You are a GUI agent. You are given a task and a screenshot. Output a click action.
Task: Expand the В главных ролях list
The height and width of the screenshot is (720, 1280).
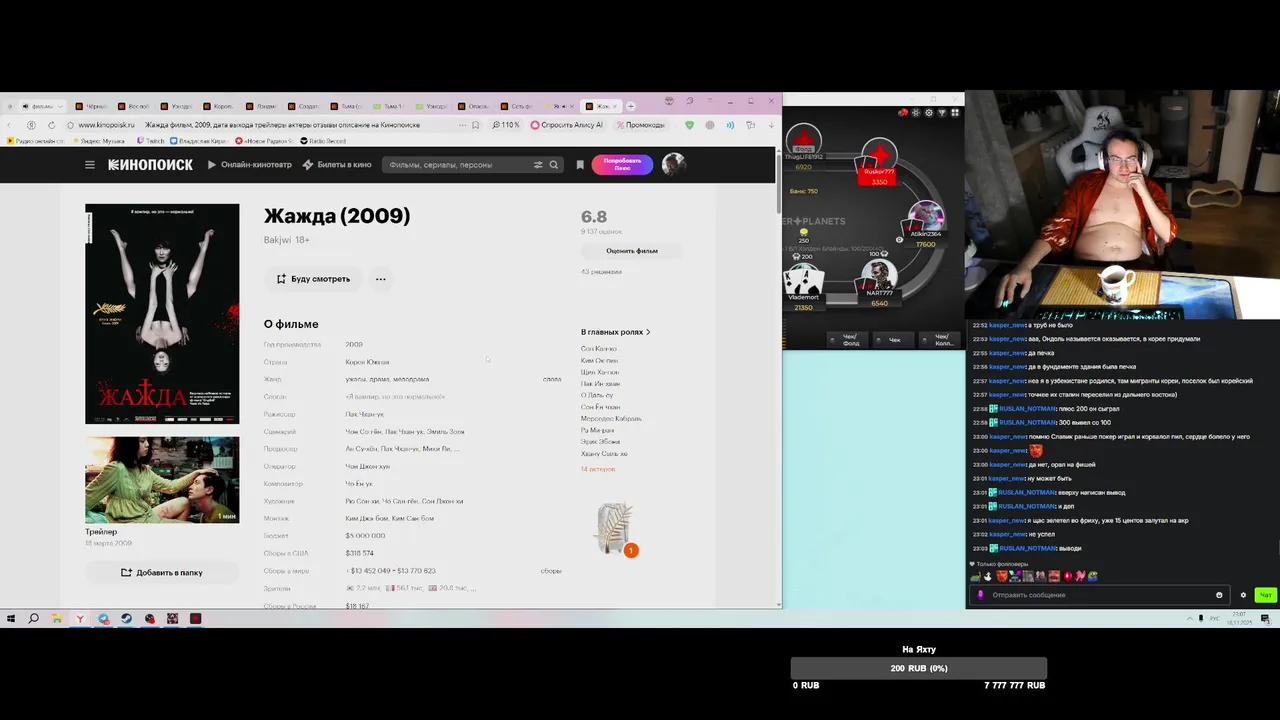point(615,332)
